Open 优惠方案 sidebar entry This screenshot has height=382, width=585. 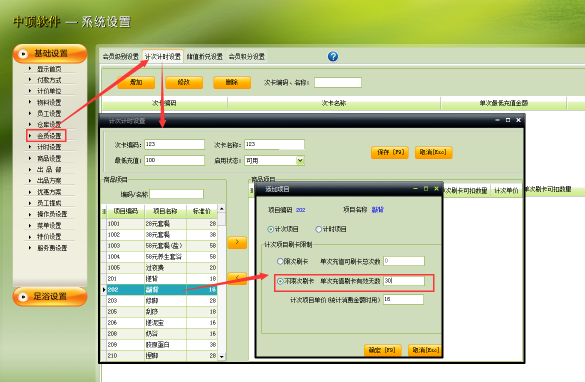(49, 192)
